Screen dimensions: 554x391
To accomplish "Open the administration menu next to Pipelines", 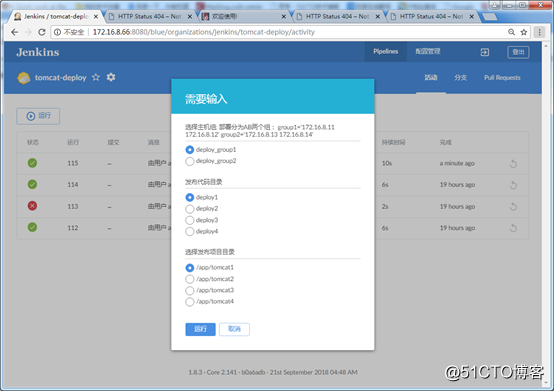I will pos(428,52).
